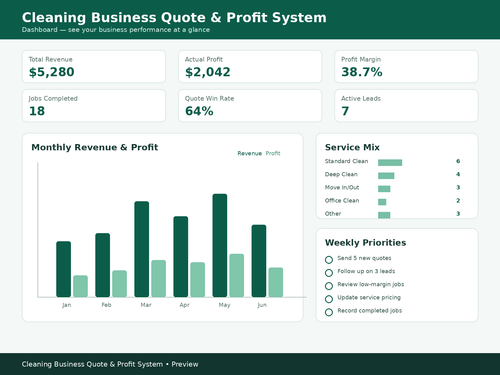Select the March revenue bar
The height and width of the screenshot is (375, 500).
tap(142, 249)
